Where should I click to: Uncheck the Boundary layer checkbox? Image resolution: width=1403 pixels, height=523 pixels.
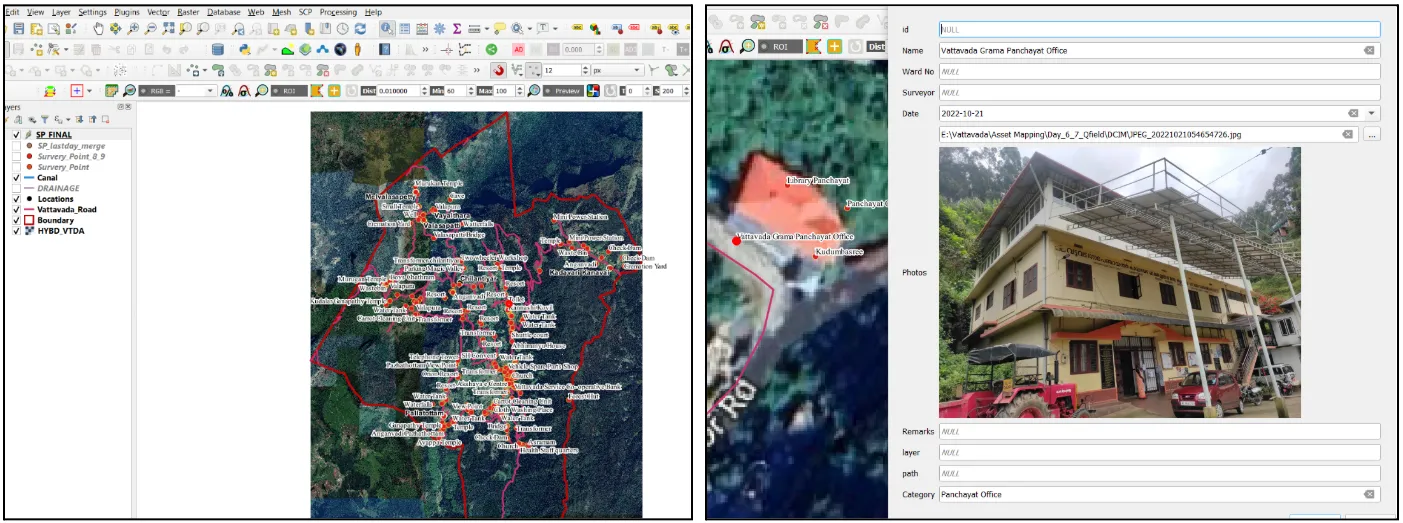16,220
